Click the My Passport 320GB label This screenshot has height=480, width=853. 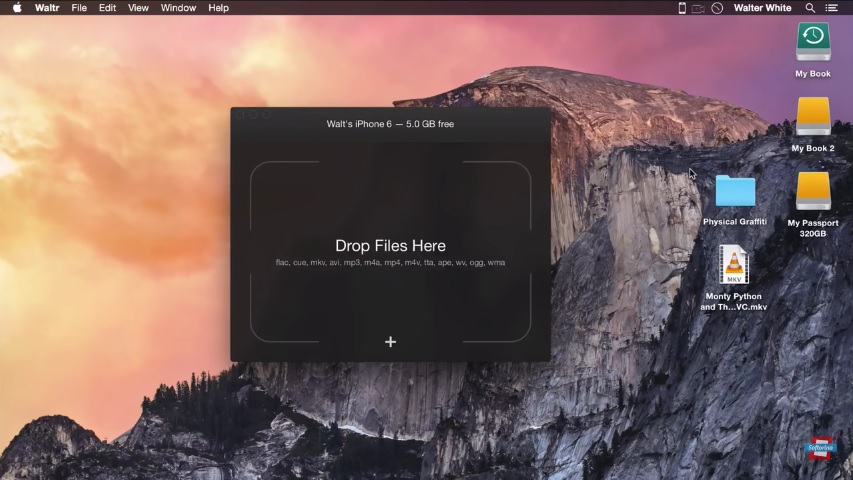[813, 228]
